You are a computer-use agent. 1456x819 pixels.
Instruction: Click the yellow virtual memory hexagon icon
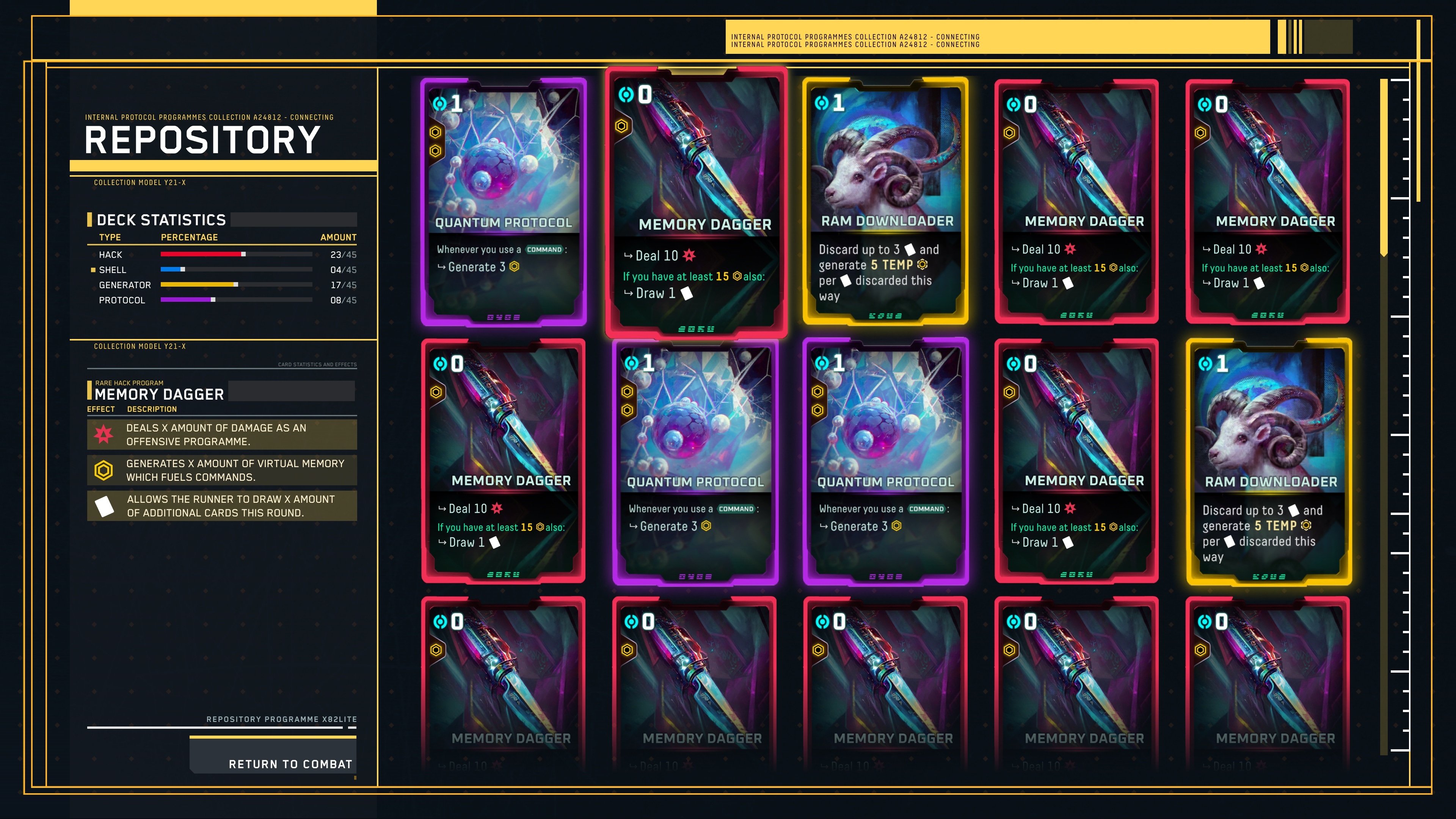pyautogui.click(x=104, y=470)
